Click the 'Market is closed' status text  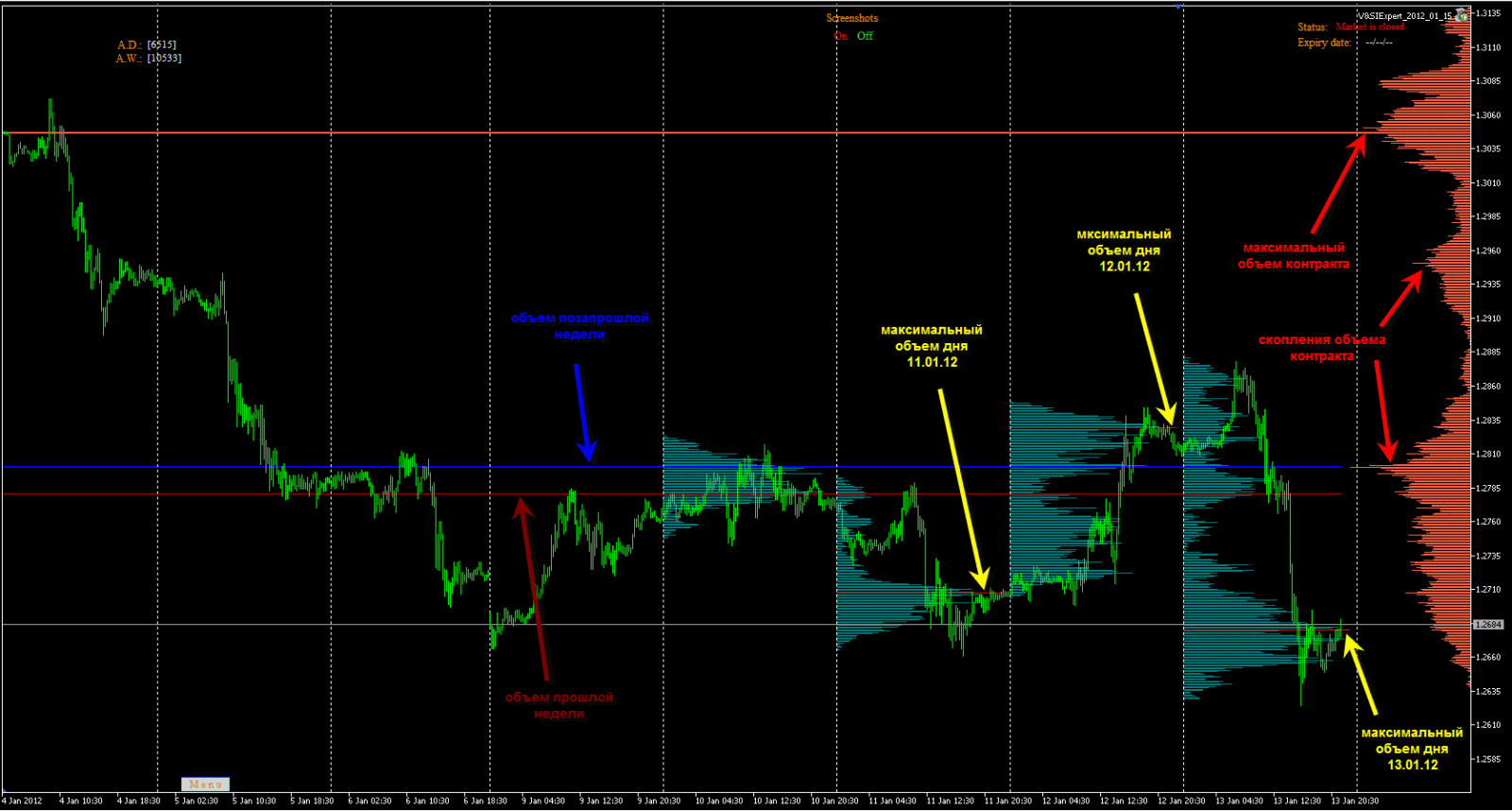(x=1370, y=27)
